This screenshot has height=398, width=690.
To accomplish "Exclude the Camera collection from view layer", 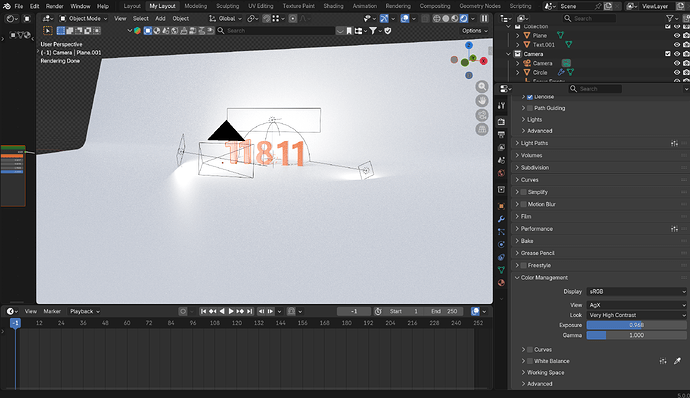I will click(668, 54).
